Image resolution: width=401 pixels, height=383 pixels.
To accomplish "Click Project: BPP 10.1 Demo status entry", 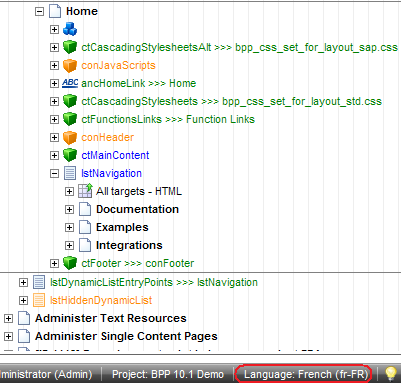I will pos(168,374).
